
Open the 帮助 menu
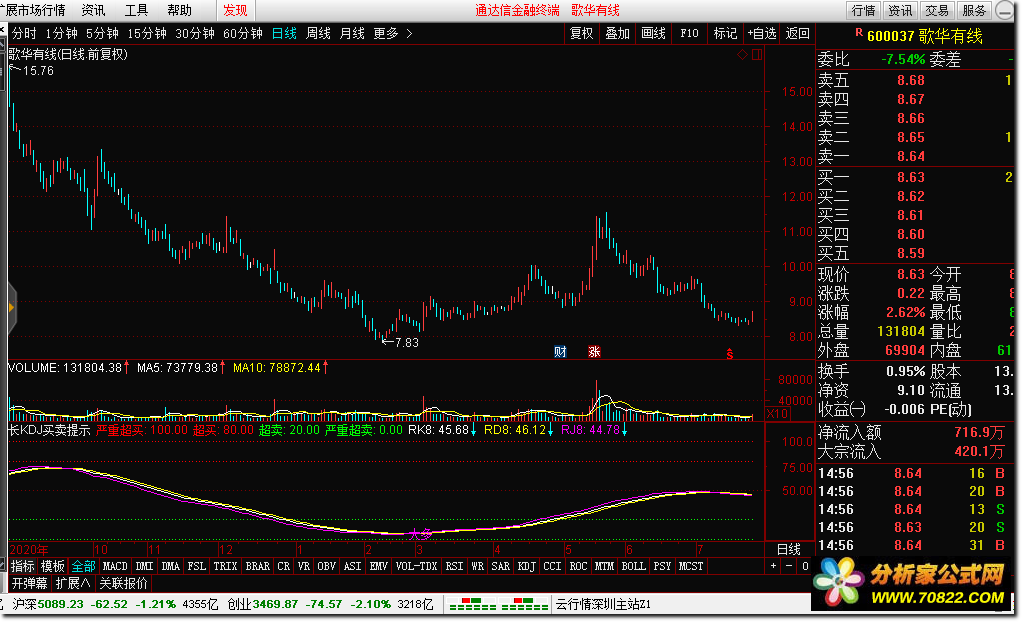[x=179, y=10]
